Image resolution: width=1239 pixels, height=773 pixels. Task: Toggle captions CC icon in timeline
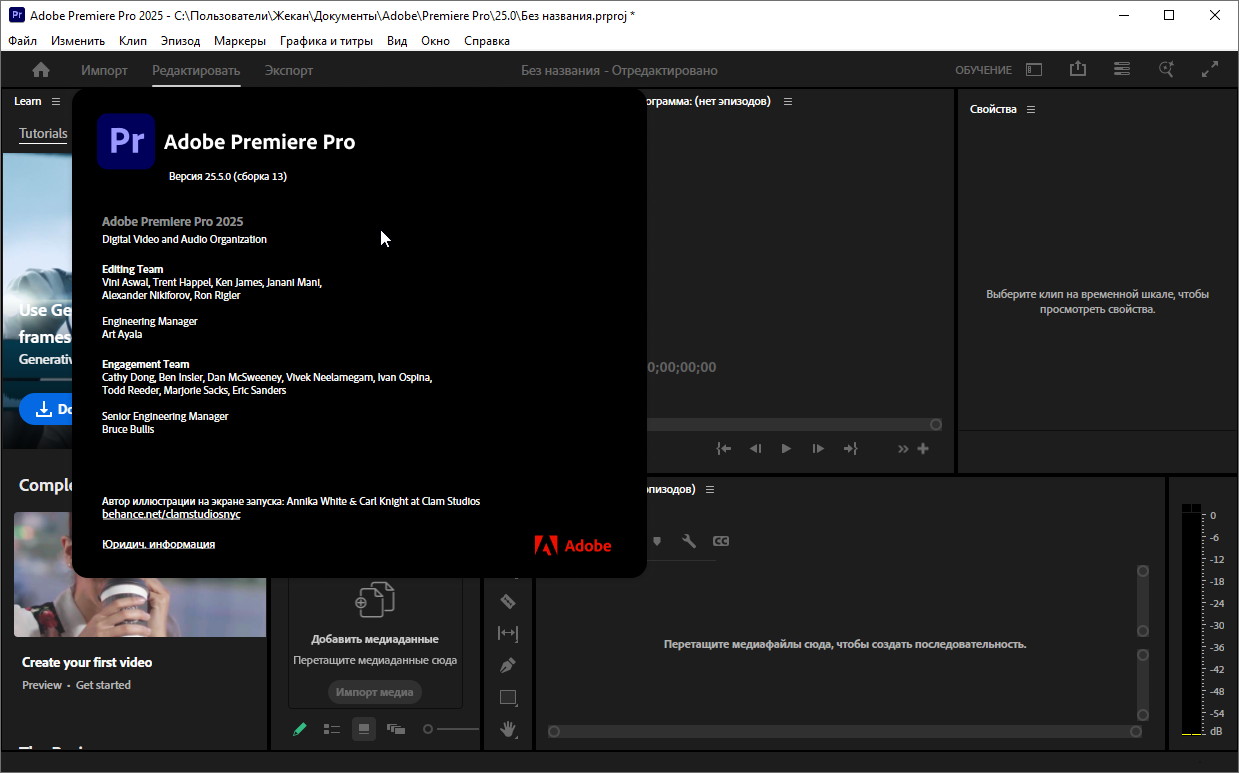[x=721, y=541]
